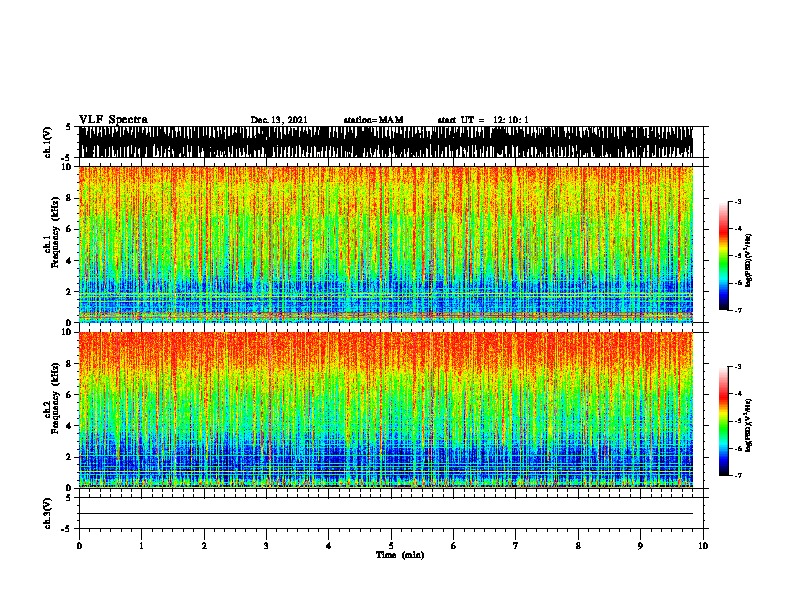The width and height of the screenshot is (792, 612).
Task: Click the color scale bar beside ch.2 spectrogram
Action: point(724,421)
